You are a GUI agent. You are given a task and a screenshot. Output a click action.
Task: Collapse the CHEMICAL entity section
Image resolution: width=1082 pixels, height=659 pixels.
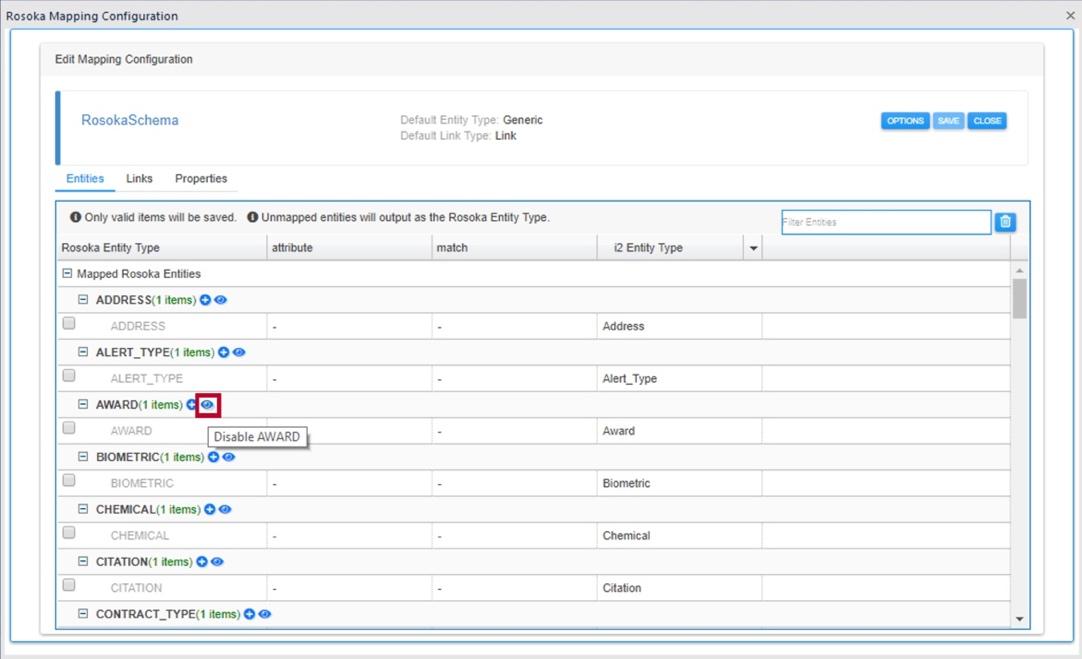[82, 509]
